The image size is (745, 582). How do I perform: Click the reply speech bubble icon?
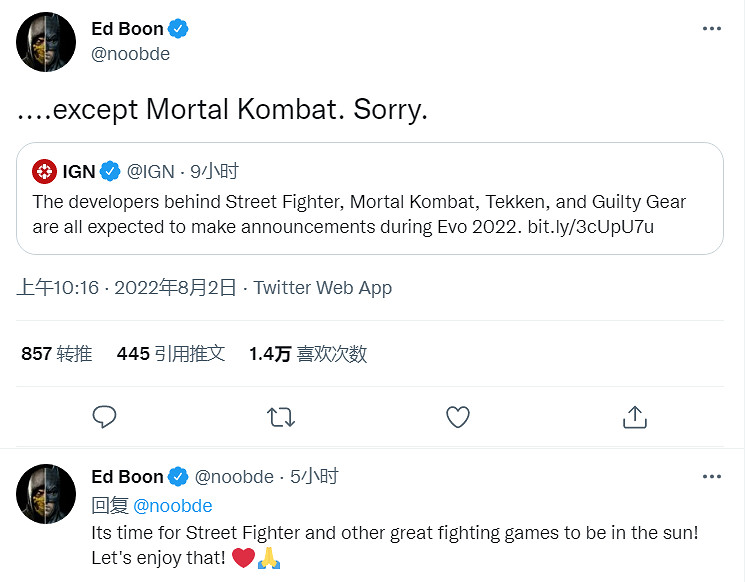pos(104,416)
